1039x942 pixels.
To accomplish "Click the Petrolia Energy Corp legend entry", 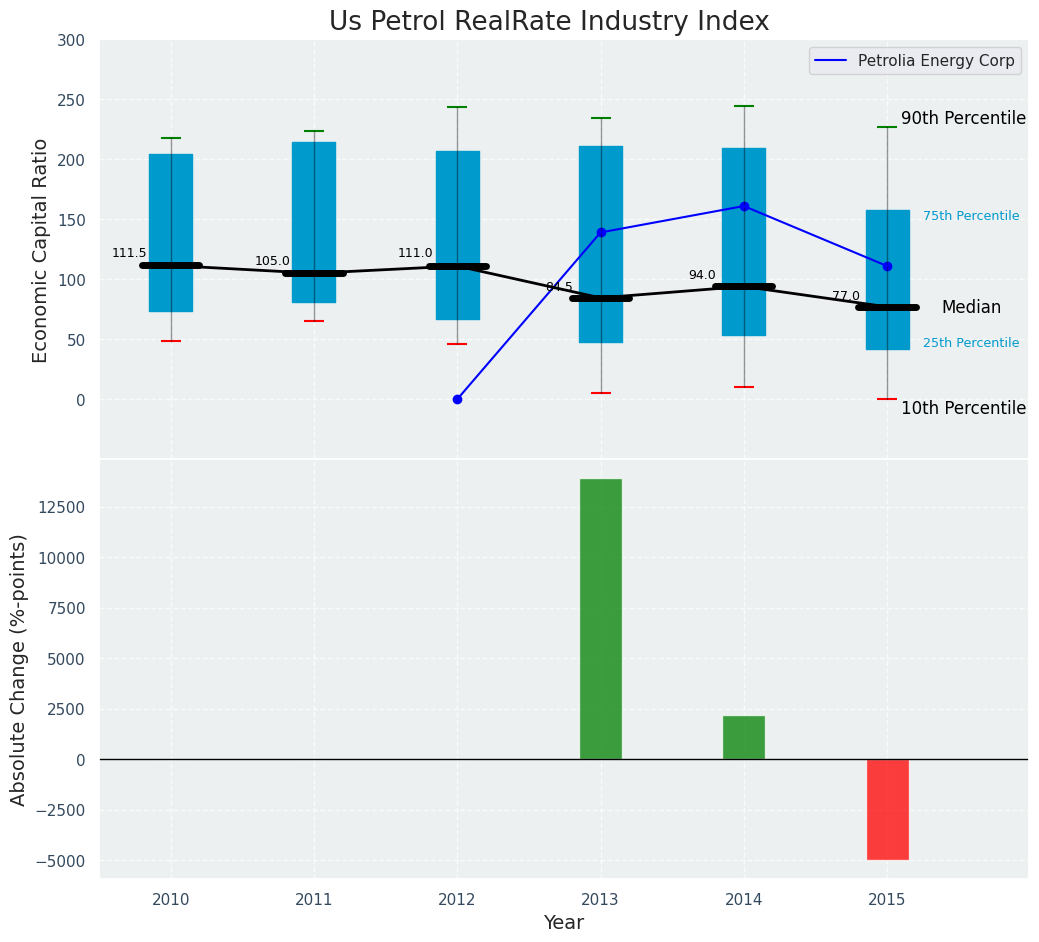I will click(915, 61).
